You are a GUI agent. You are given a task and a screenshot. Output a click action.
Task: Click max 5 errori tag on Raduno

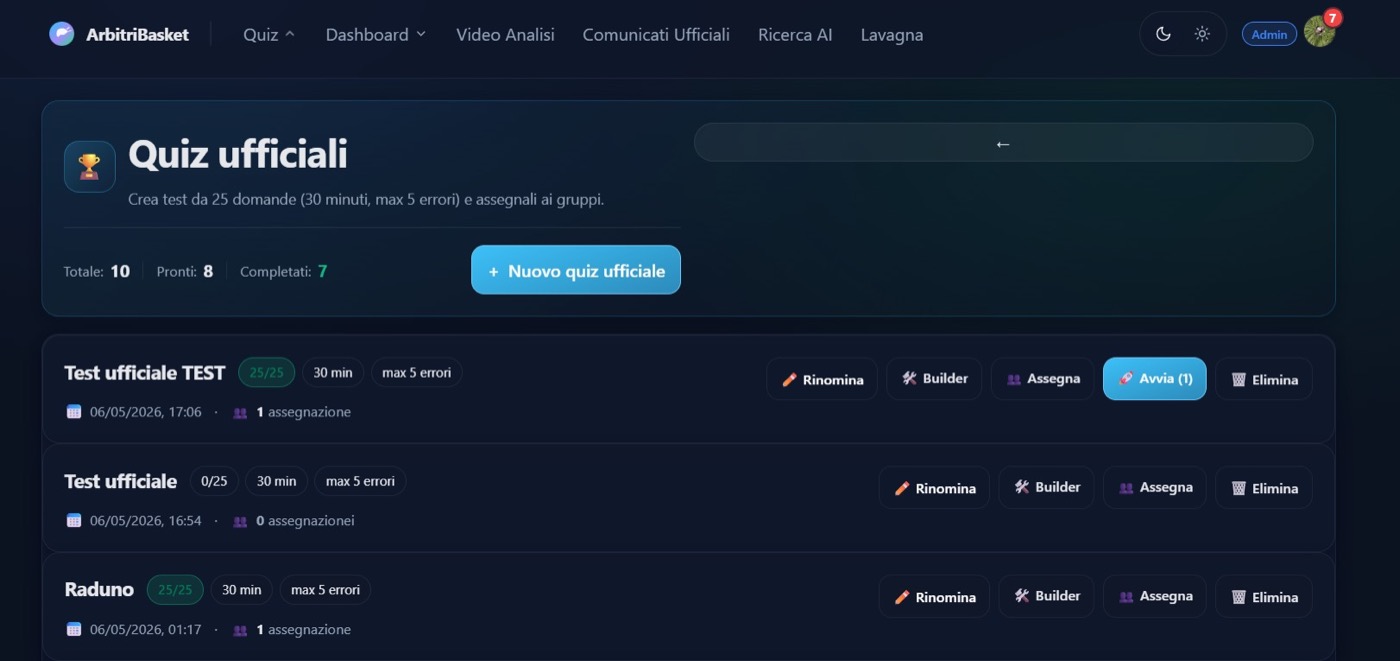tap(325, 590)
